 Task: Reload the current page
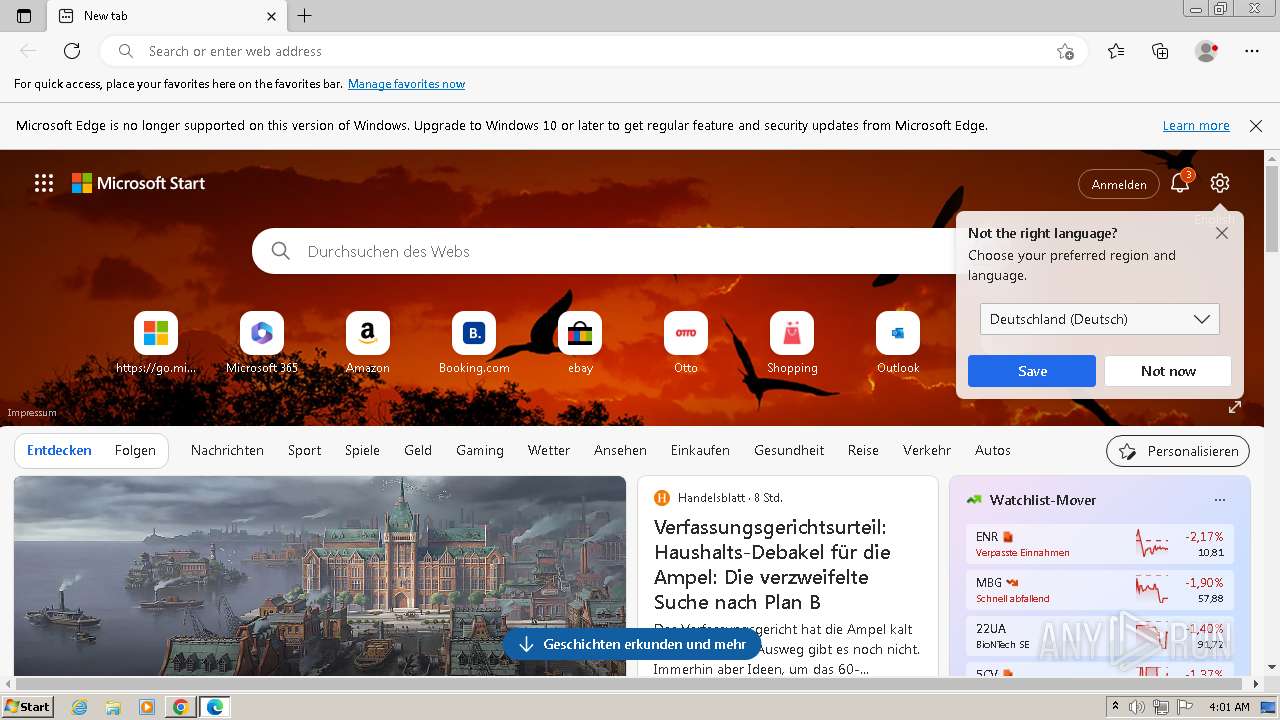tap(72, 51)
